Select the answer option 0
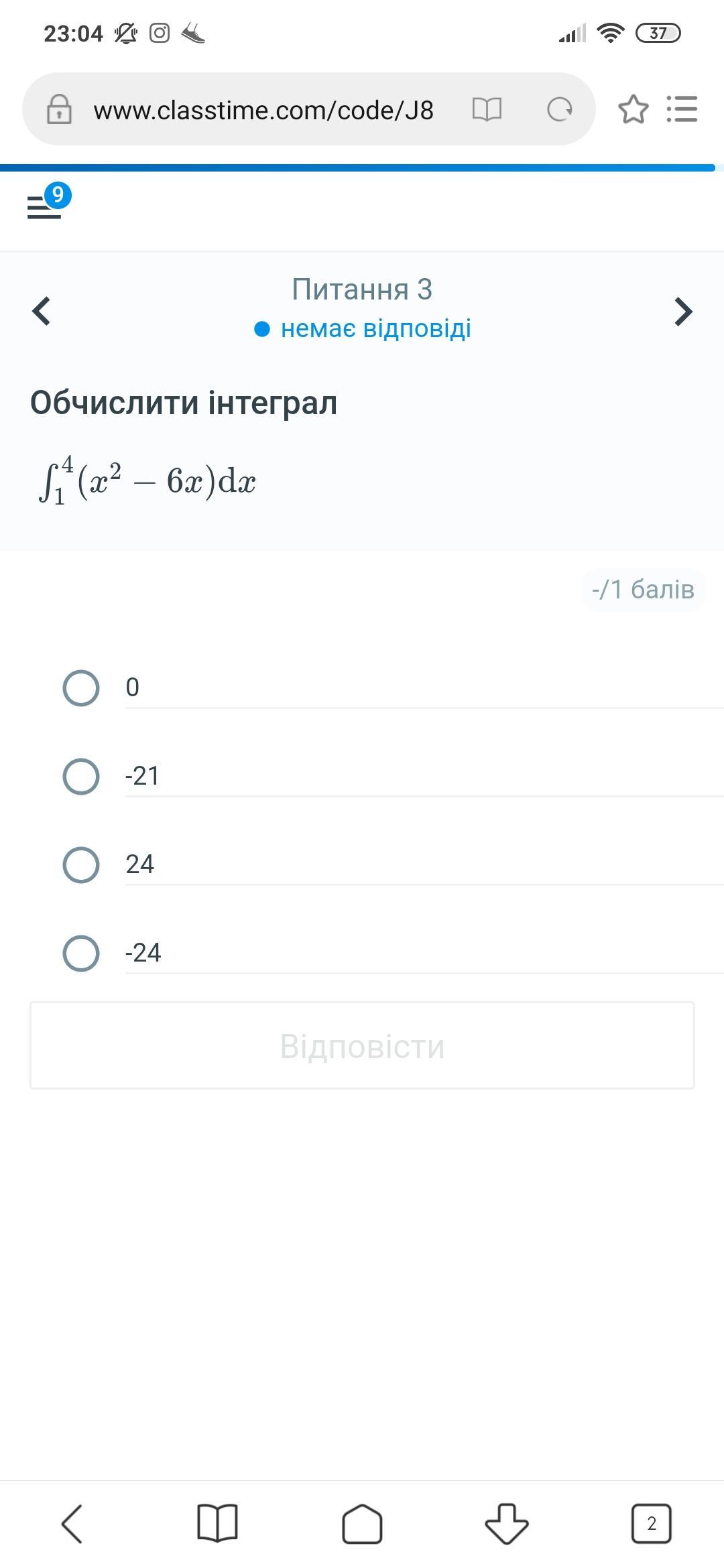The width and height of the screenshot is (724, 1568). (81, 688)
